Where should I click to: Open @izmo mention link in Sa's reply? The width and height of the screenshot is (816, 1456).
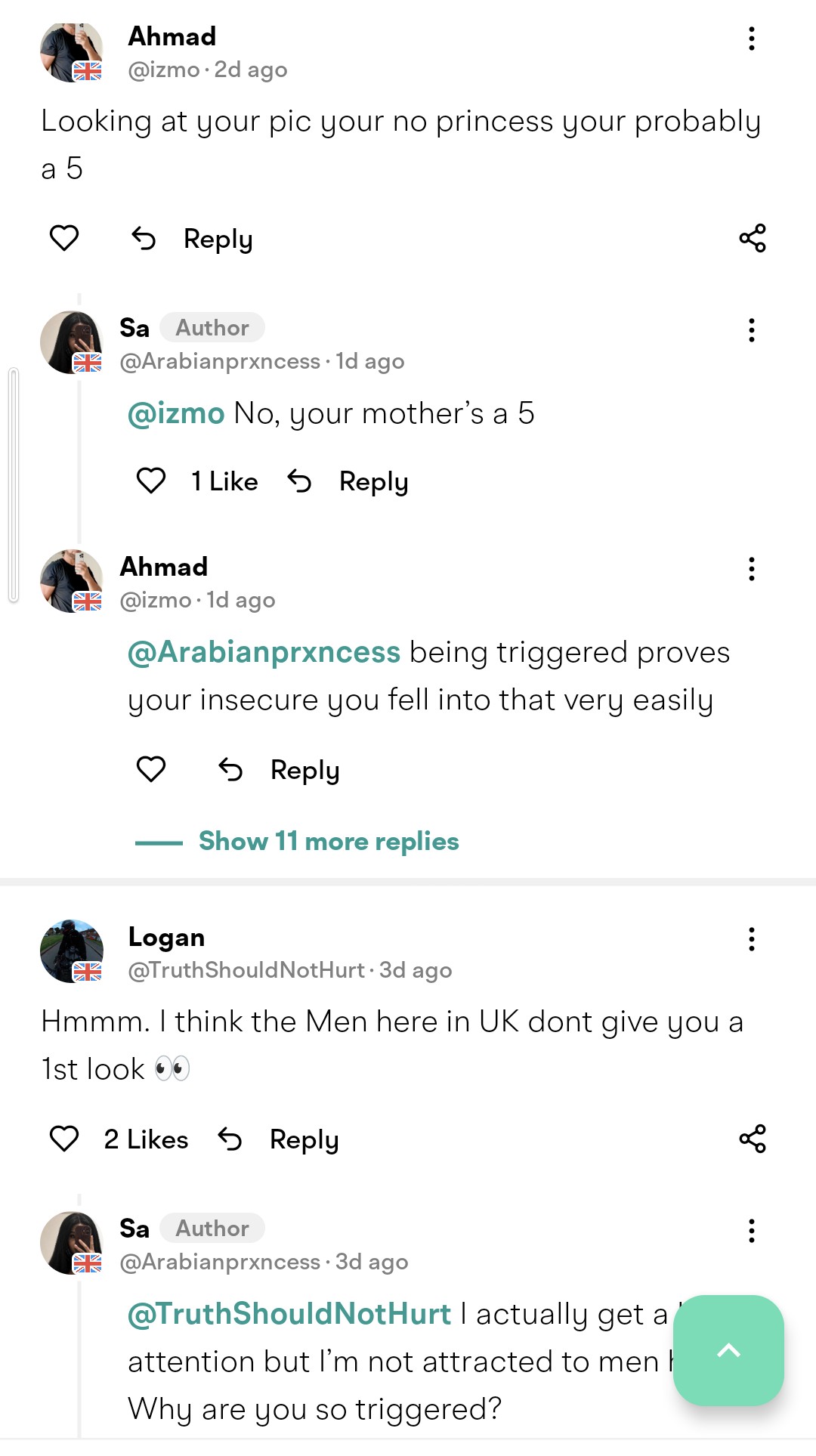(176, 413)
